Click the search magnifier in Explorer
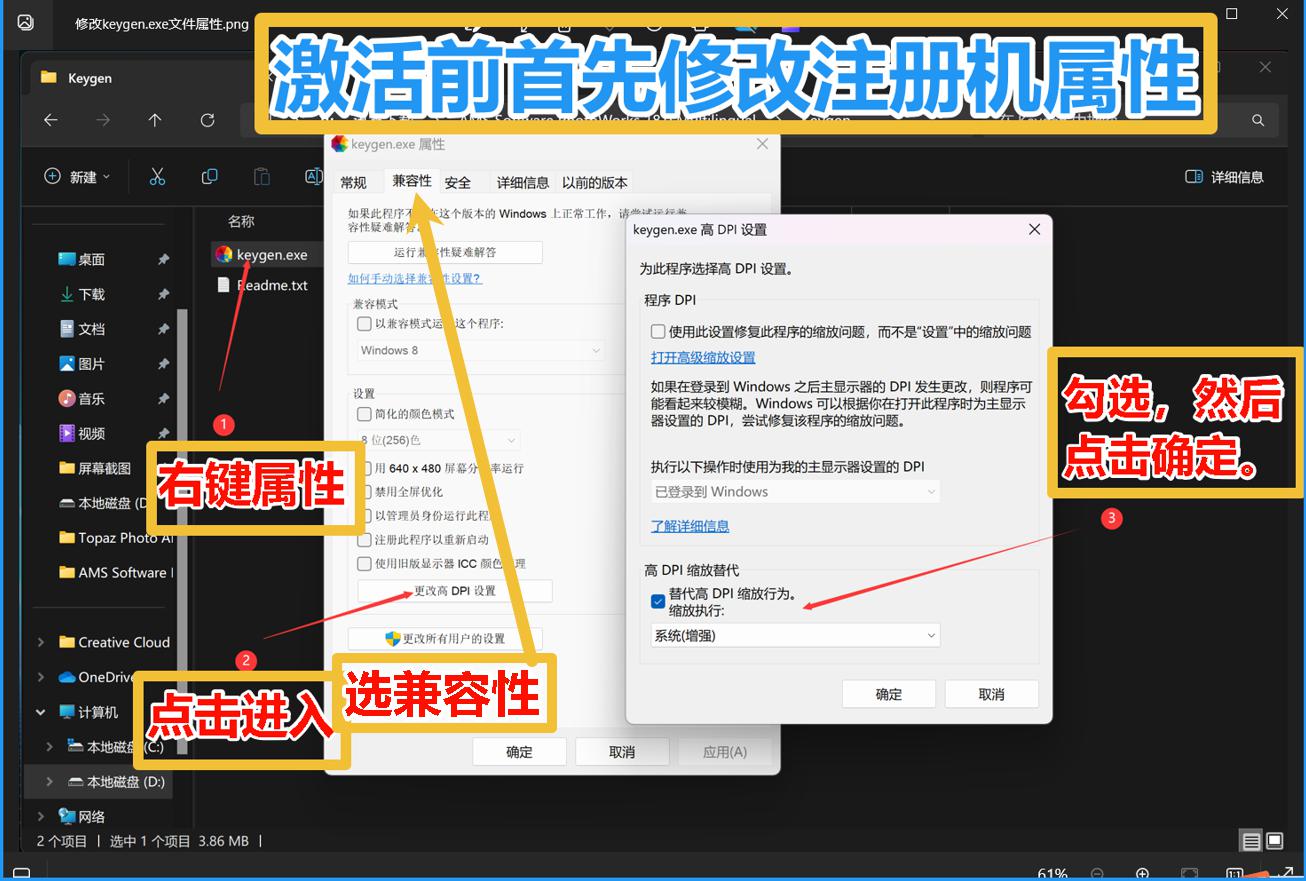 [x=1258, y=120]
